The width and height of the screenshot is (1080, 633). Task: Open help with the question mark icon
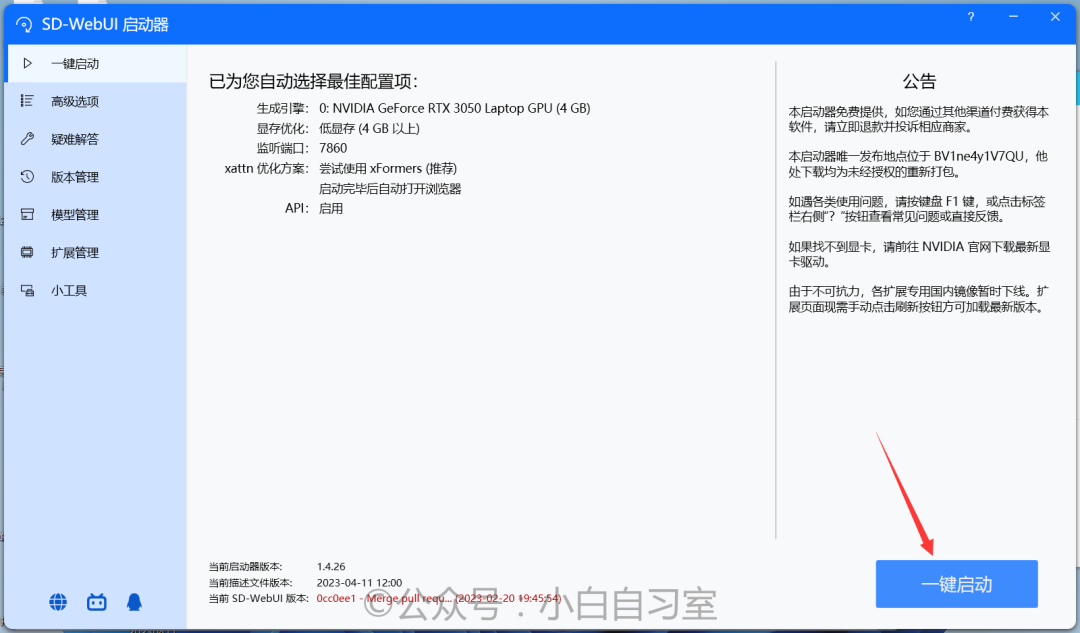970,17
